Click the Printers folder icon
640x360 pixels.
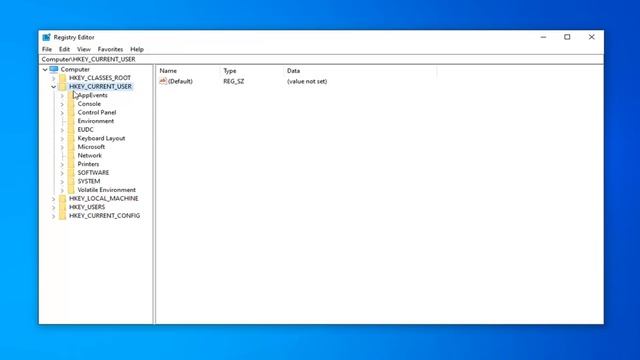tap(71, 164)
